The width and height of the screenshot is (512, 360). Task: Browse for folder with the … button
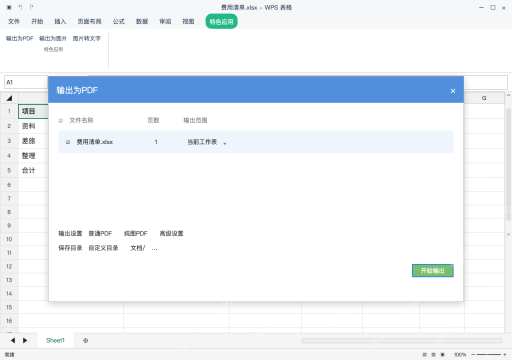154,248
